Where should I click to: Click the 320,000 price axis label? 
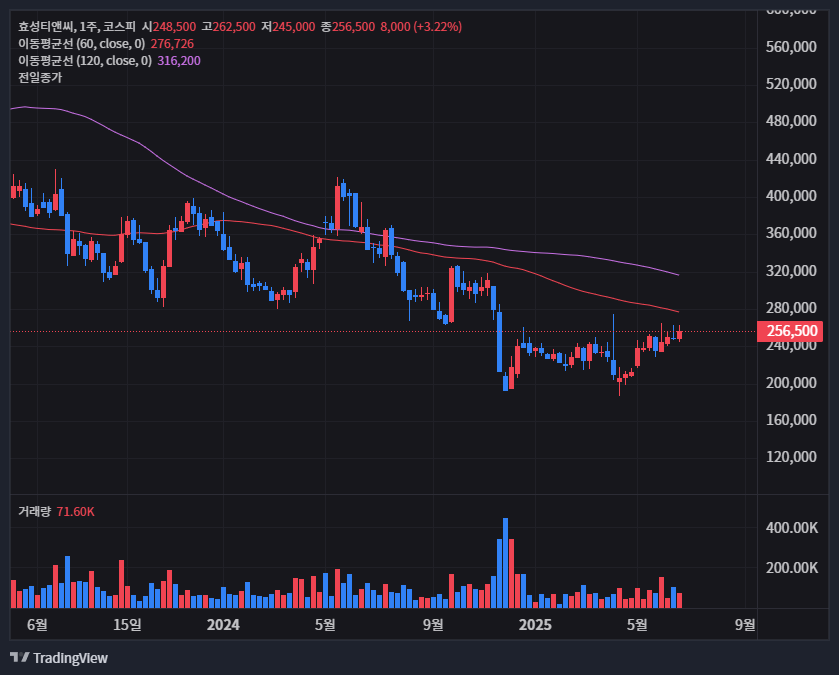[791, 271]
